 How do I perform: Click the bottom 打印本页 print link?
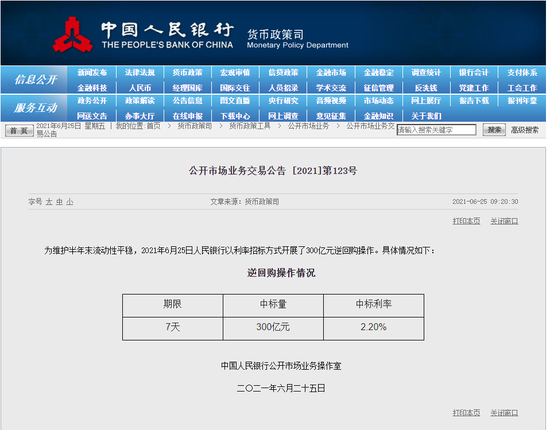(x=466, y=412)
